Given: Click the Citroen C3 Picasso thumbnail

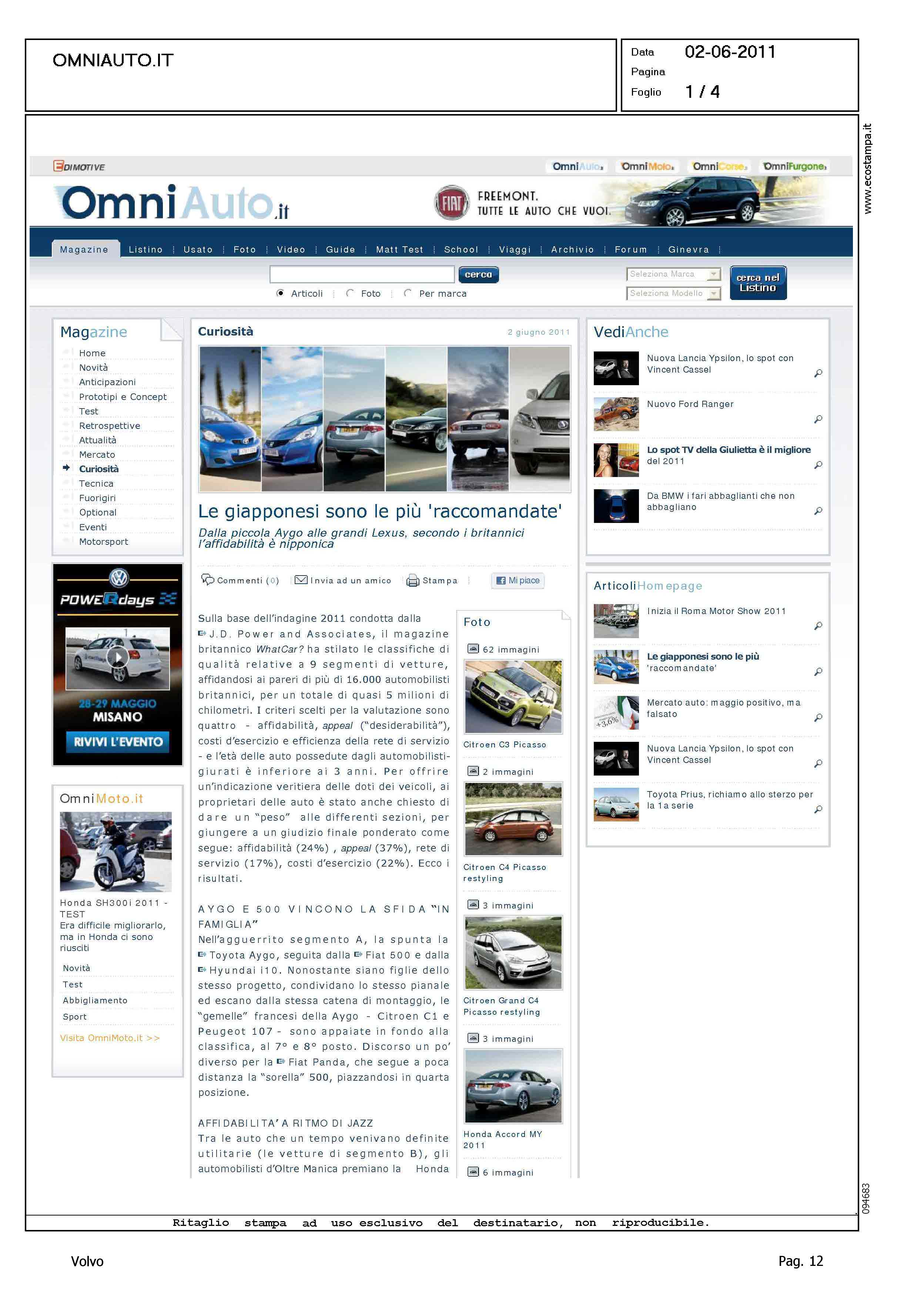Looking at the screenshot, I should click(x=513, y=697).
